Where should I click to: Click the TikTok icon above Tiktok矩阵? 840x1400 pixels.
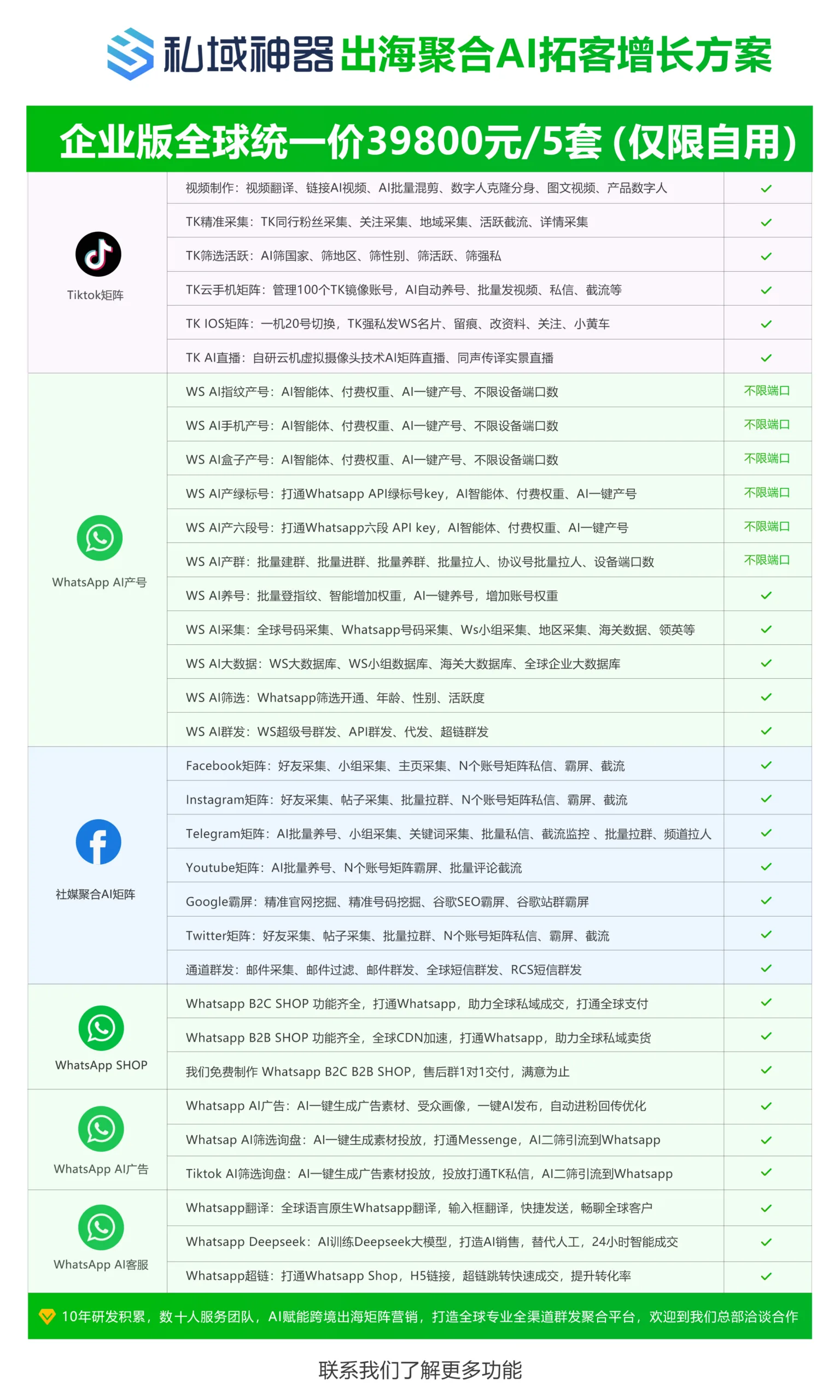tap(98, 254)
